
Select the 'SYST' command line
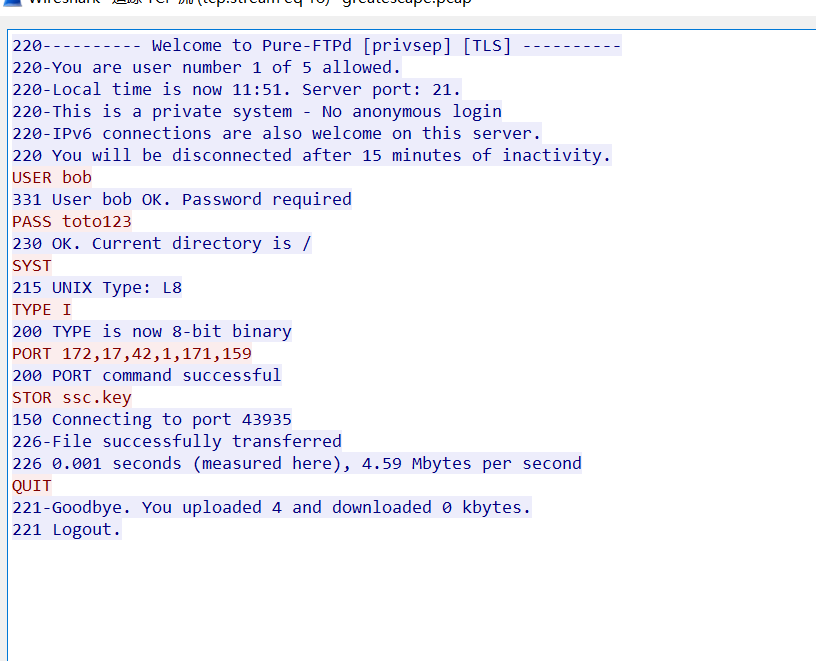pyautogui.click(x=32, y=265)
